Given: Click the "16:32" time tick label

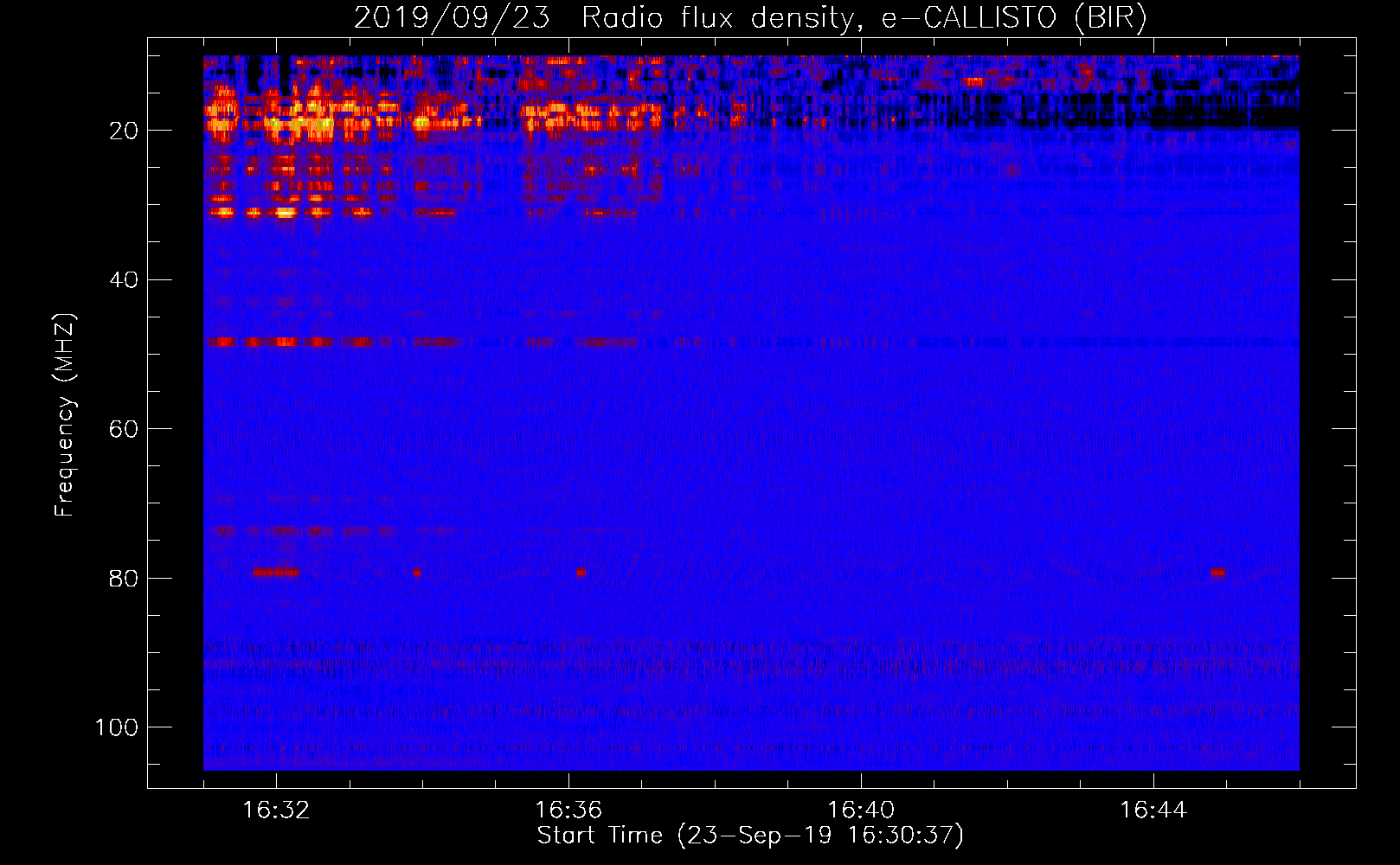Looking at the screenshot, I should point(276,811).
